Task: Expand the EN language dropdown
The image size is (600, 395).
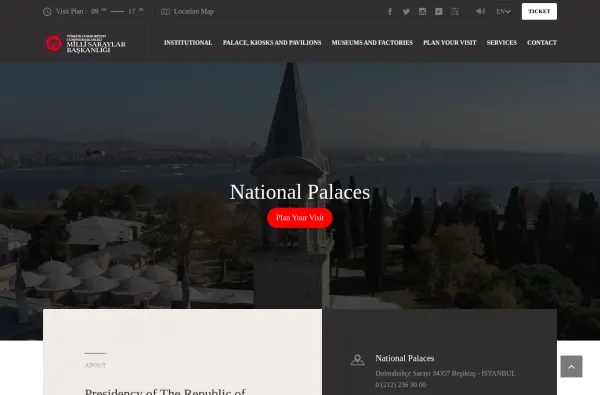Action: click(503, 11)
